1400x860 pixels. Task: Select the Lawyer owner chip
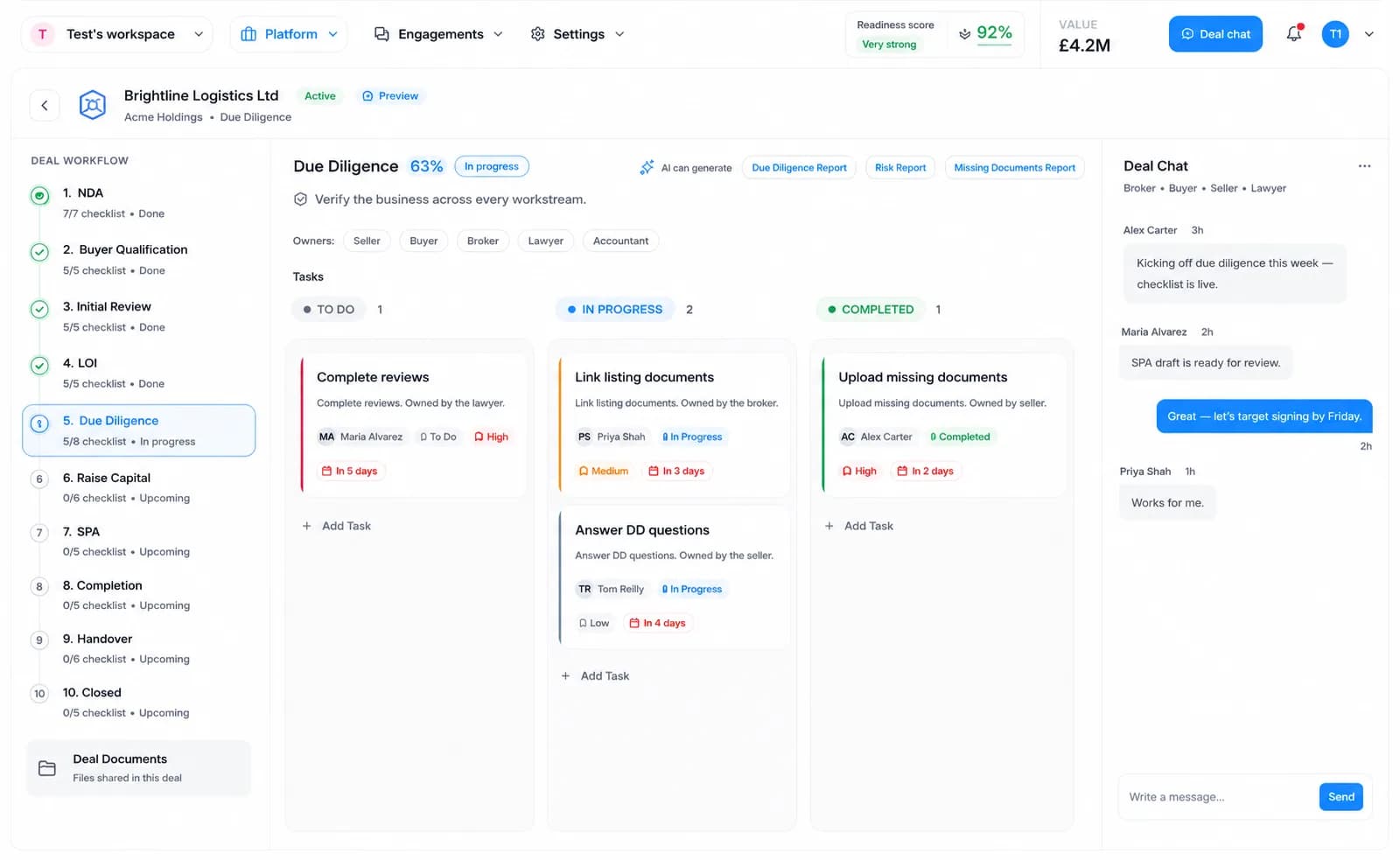click(546, 241)
